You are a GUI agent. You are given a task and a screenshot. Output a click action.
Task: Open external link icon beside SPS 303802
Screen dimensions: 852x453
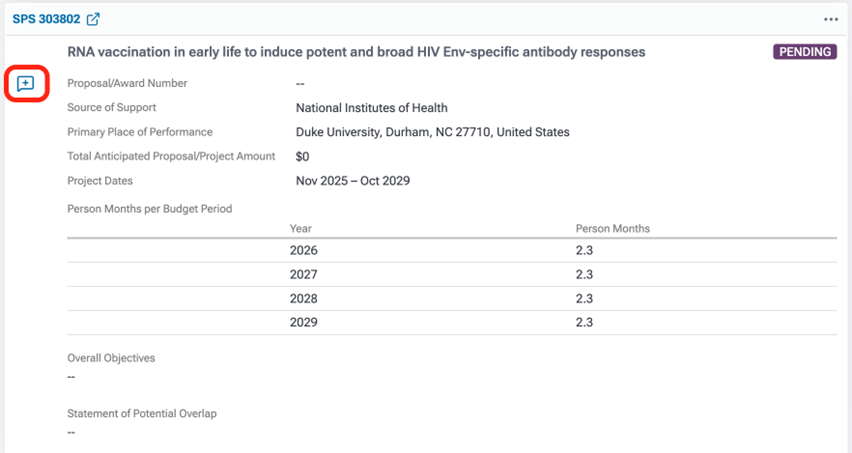coord(93,19)
